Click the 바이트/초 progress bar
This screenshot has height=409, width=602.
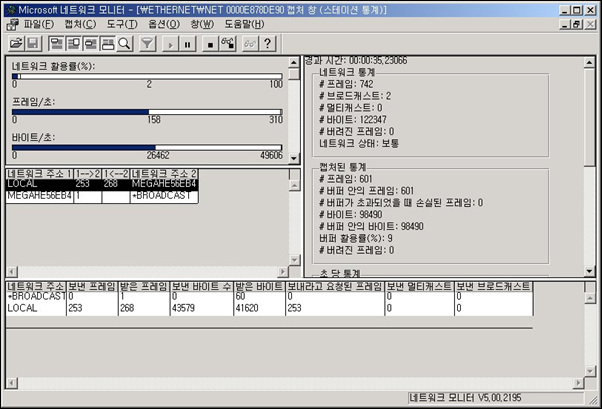point(147,148)
